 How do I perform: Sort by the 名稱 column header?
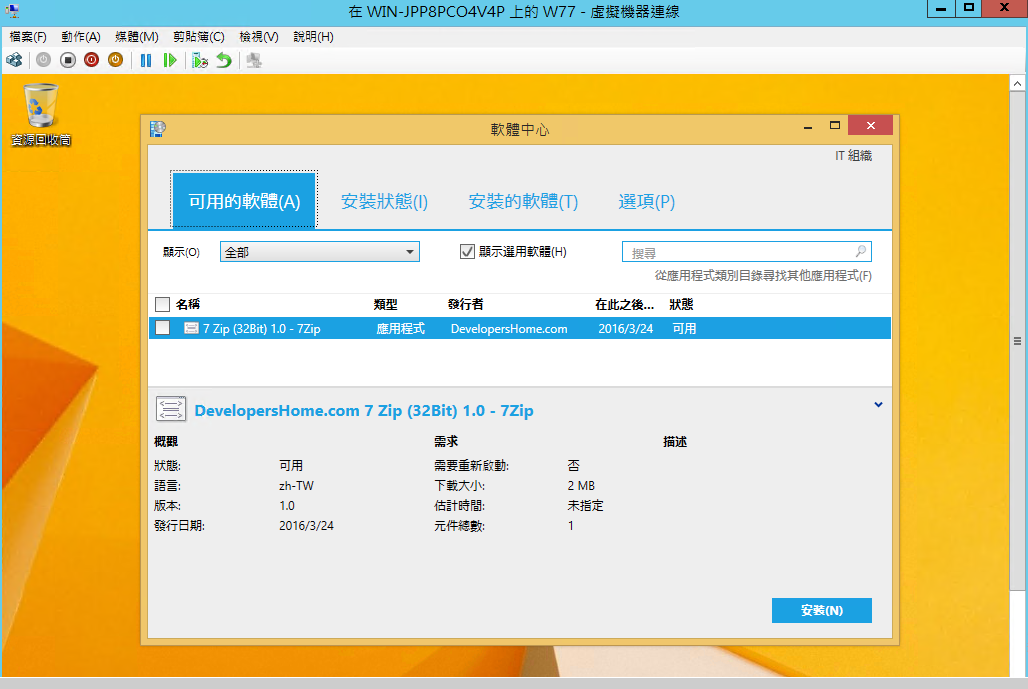coord(188,304)
